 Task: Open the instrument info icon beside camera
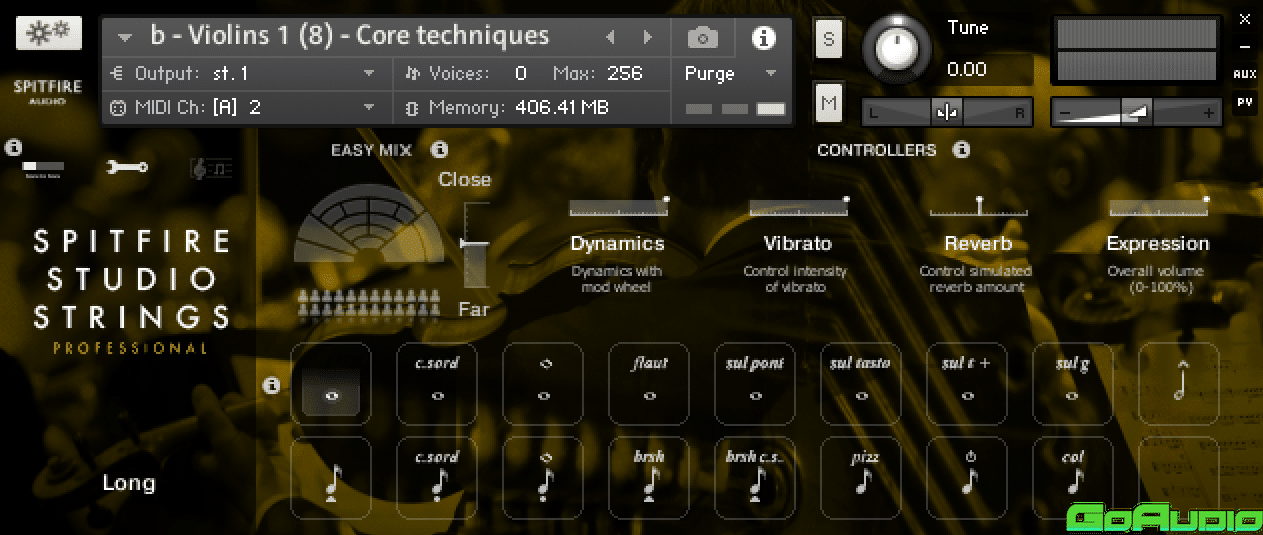pyautogui.click(x=763, y=38)
